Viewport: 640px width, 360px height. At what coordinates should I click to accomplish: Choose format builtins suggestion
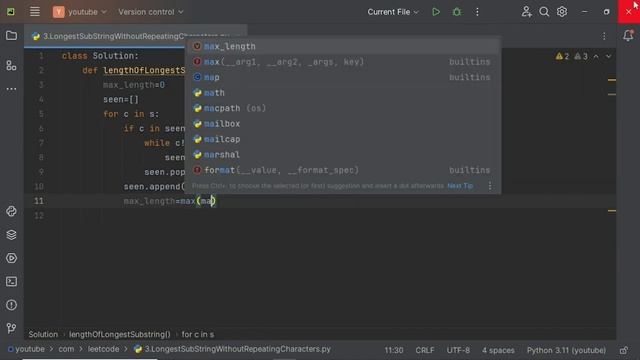tap(342, 170)
